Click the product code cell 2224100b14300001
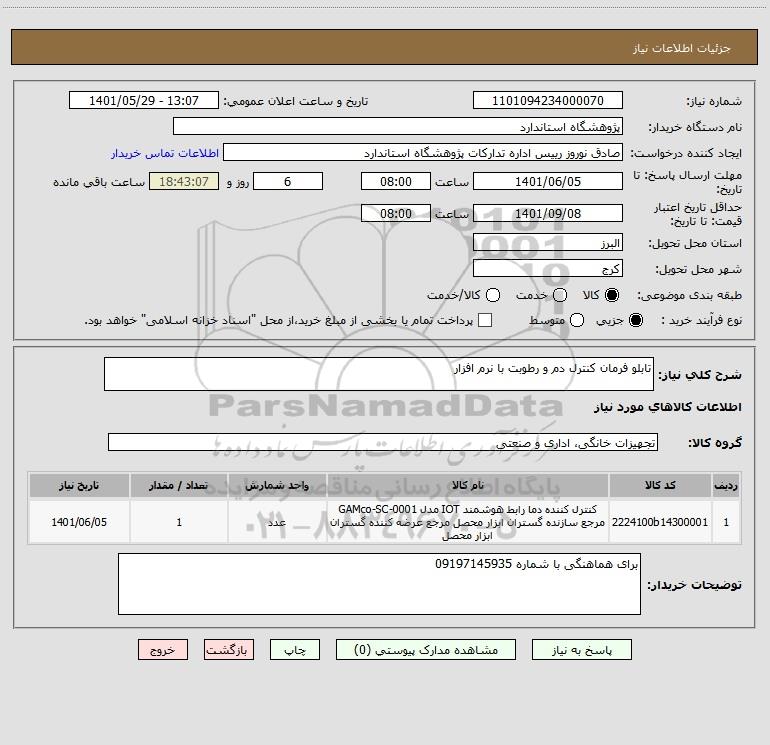Viewport: 770px width, 745px height. coord(660,522)
